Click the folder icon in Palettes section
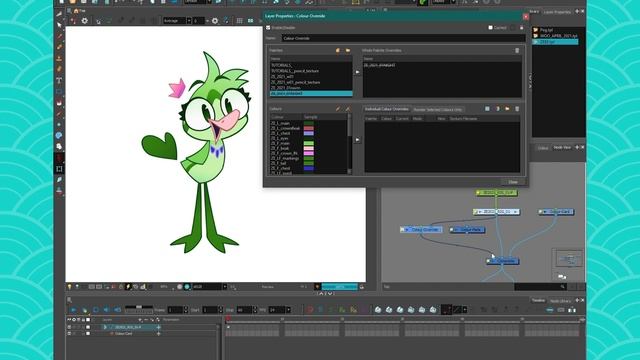 348,50
